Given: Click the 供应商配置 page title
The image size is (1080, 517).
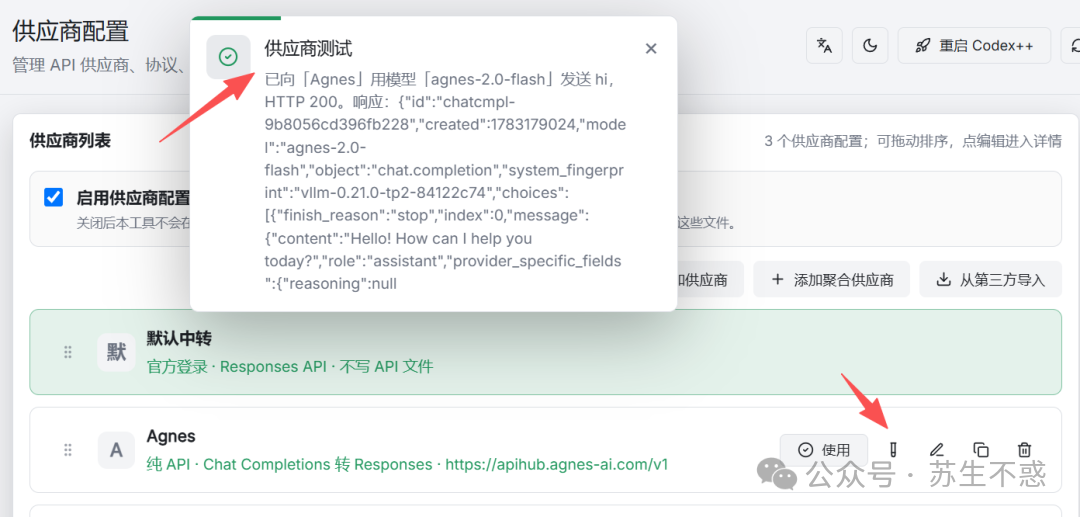Looking at the screenshot, I should click(70, 32).
